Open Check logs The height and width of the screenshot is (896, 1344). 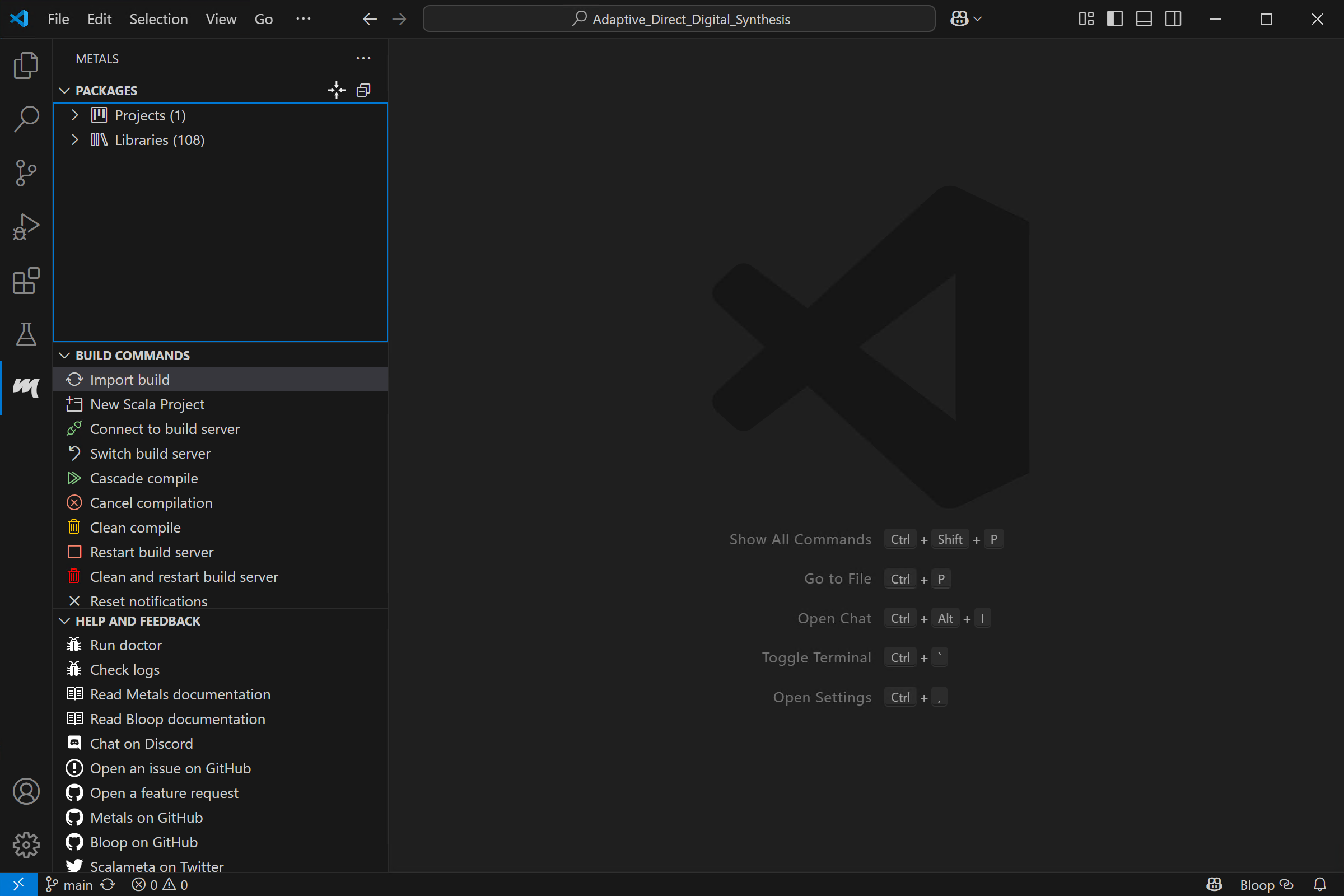click(221, 669)
